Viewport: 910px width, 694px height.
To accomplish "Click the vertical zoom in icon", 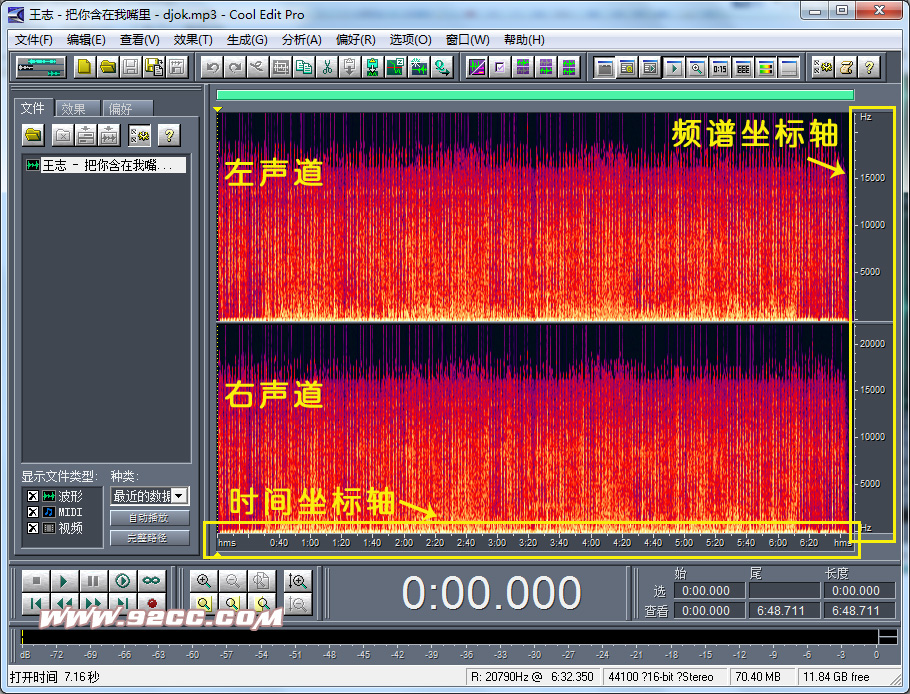I will [297, 581].
